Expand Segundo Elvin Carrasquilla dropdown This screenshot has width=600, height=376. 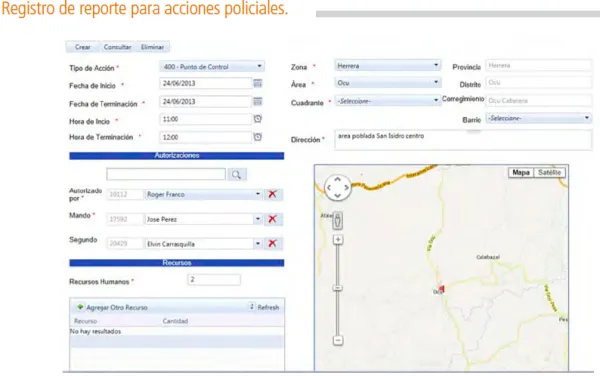pyautogui.click(x=258, y=244)
